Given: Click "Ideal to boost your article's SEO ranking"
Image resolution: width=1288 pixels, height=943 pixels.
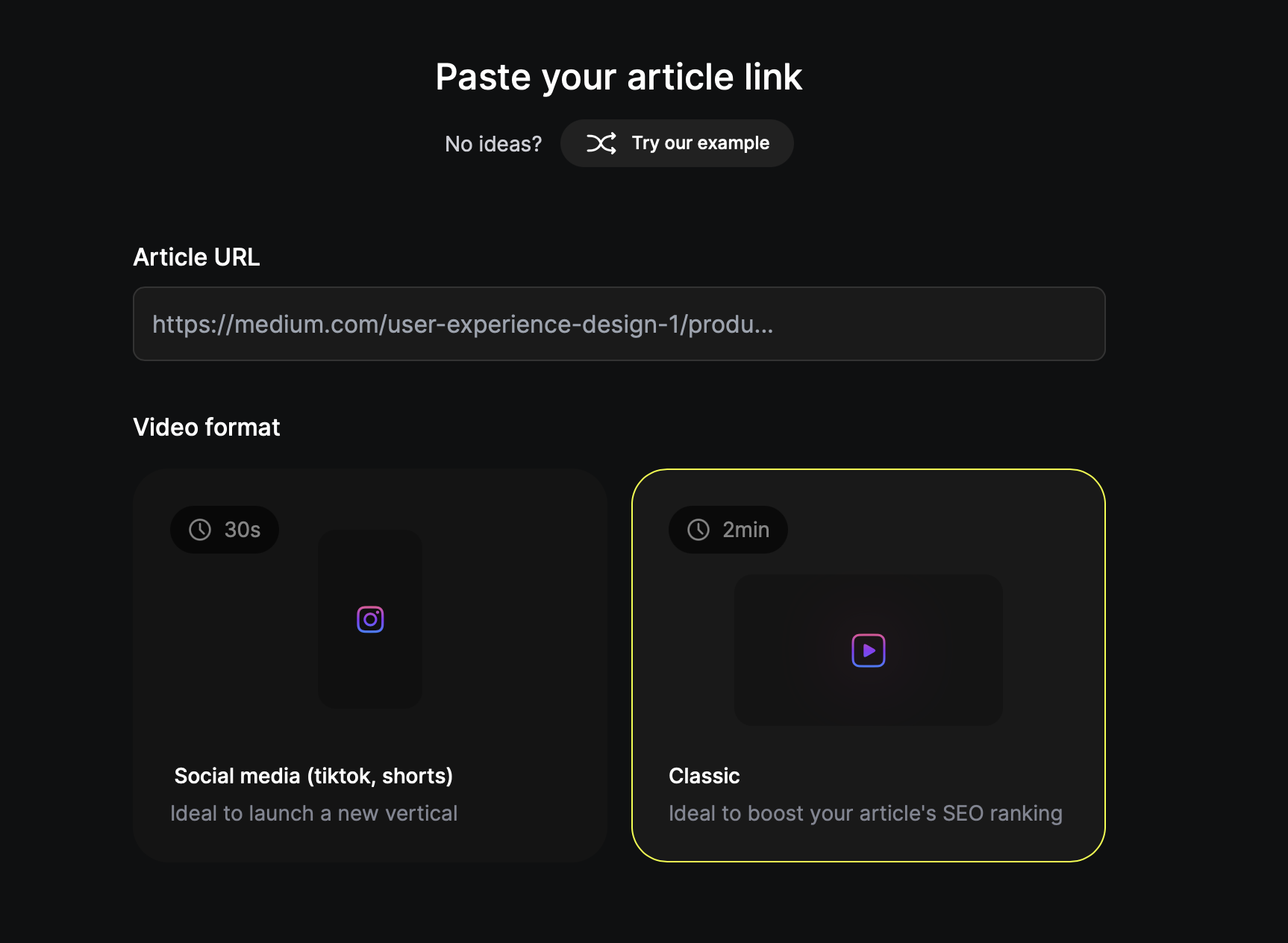Looking at the screenshot, I should 866,813.
